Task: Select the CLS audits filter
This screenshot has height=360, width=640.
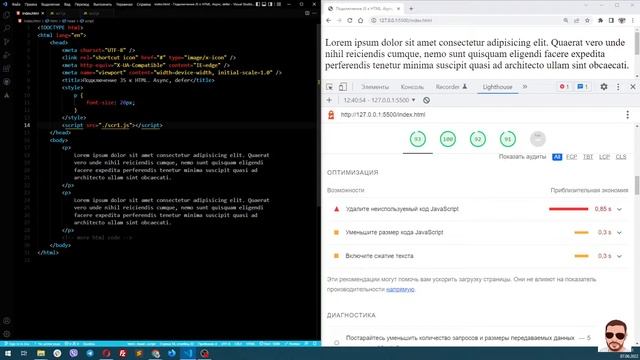Action: pyautogui.click(x=621, y=157)
